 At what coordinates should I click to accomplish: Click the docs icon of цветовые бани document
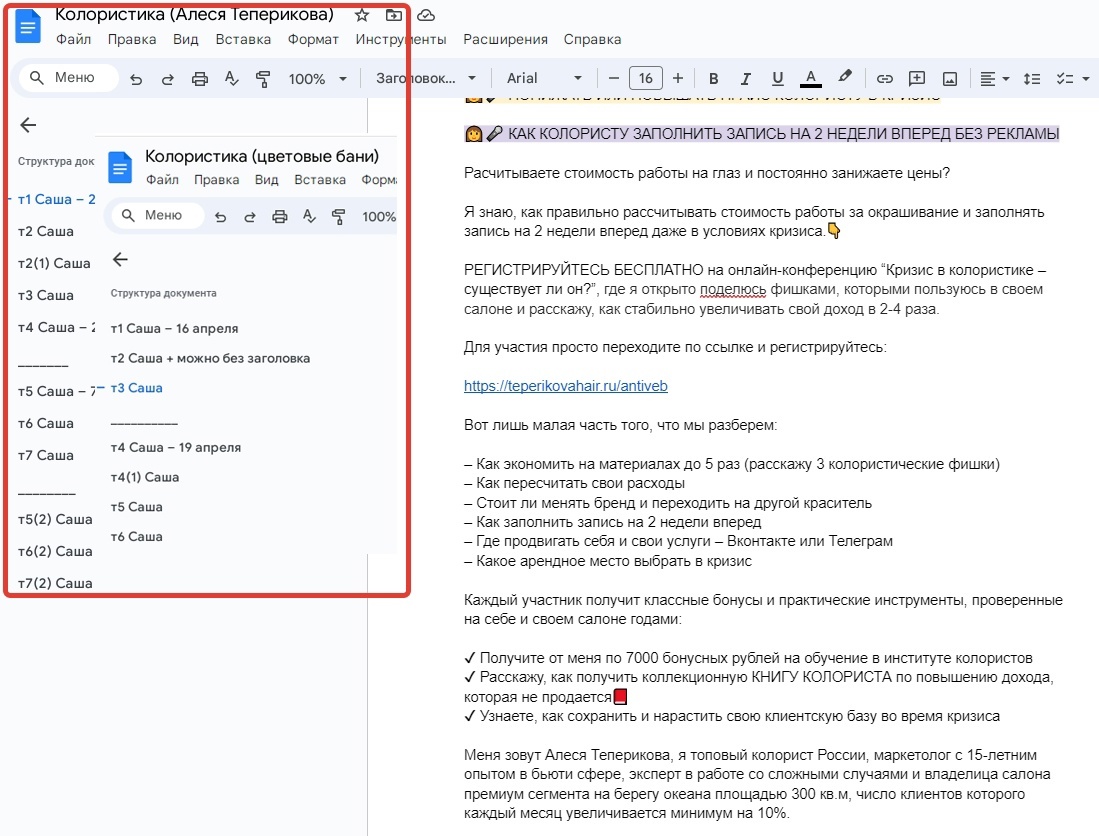click(x=120, y=168)
